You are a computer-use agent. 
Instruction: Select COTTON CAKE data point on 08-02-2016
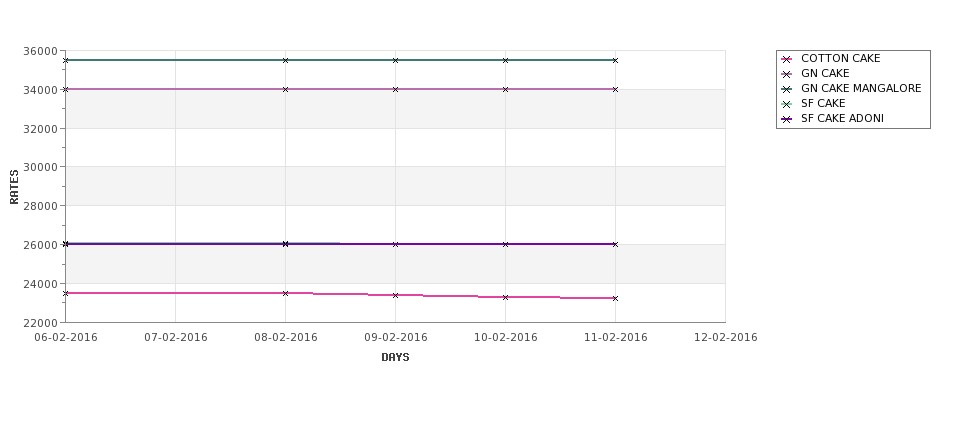click(x=285, y=293)
